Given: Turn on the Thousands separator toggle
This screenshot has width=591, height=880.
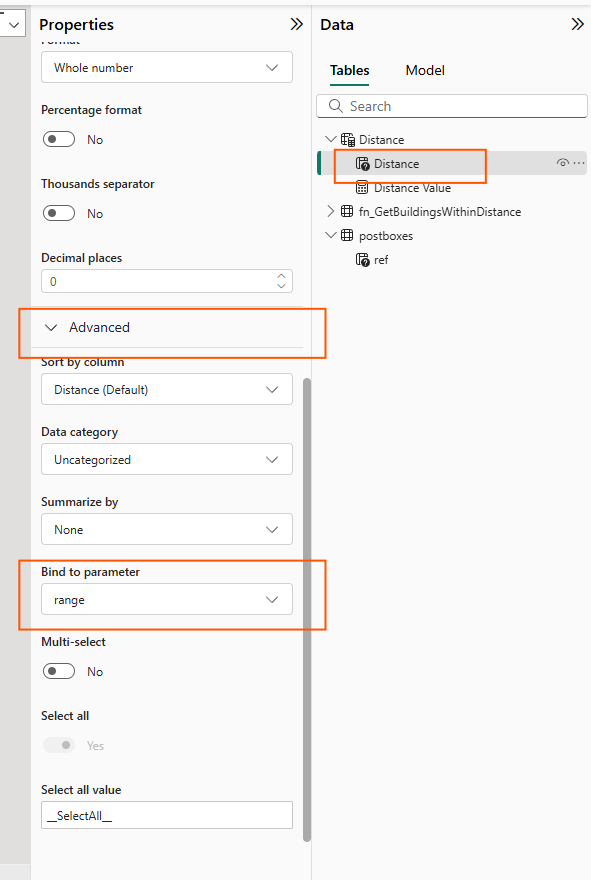Looking at the screenshot, I should tap(59, 213).
